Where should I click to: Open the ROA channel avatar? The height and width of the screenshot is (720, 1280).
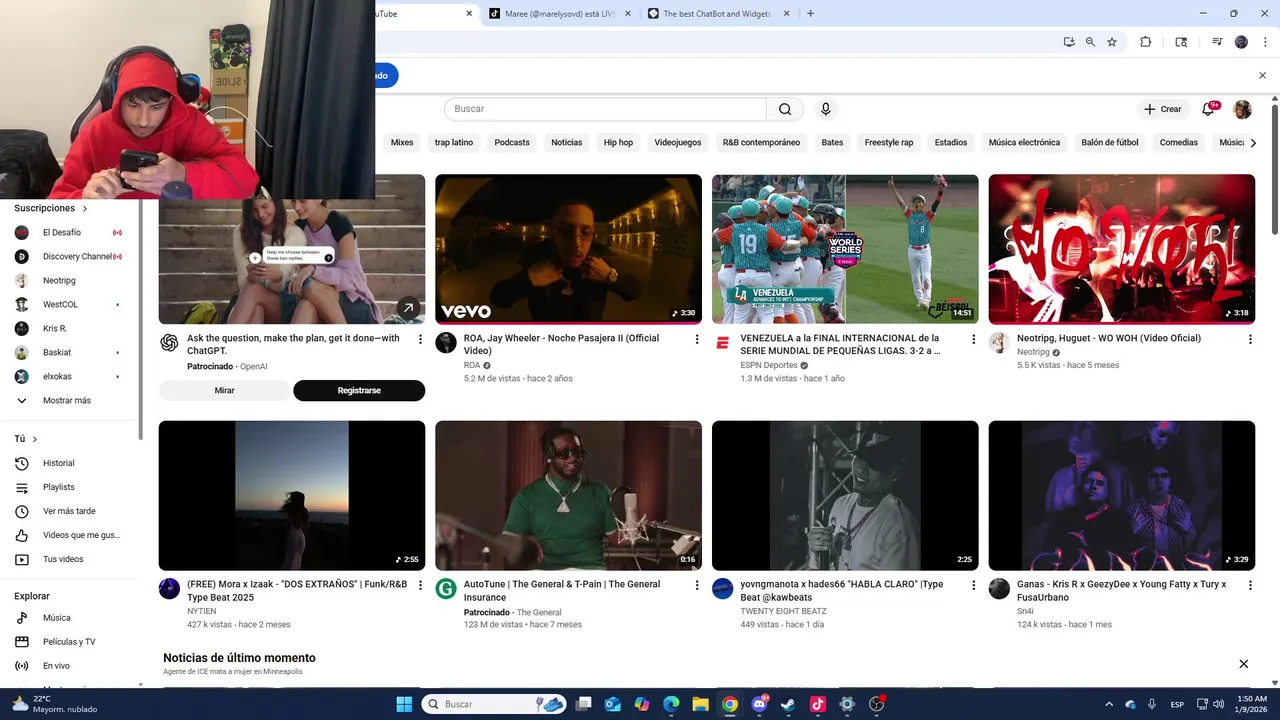446,343
